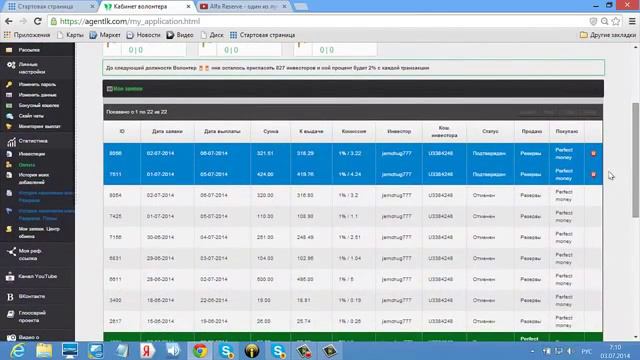
Task: Click the Мои заявки panel heading
Action: coord(128,89)
